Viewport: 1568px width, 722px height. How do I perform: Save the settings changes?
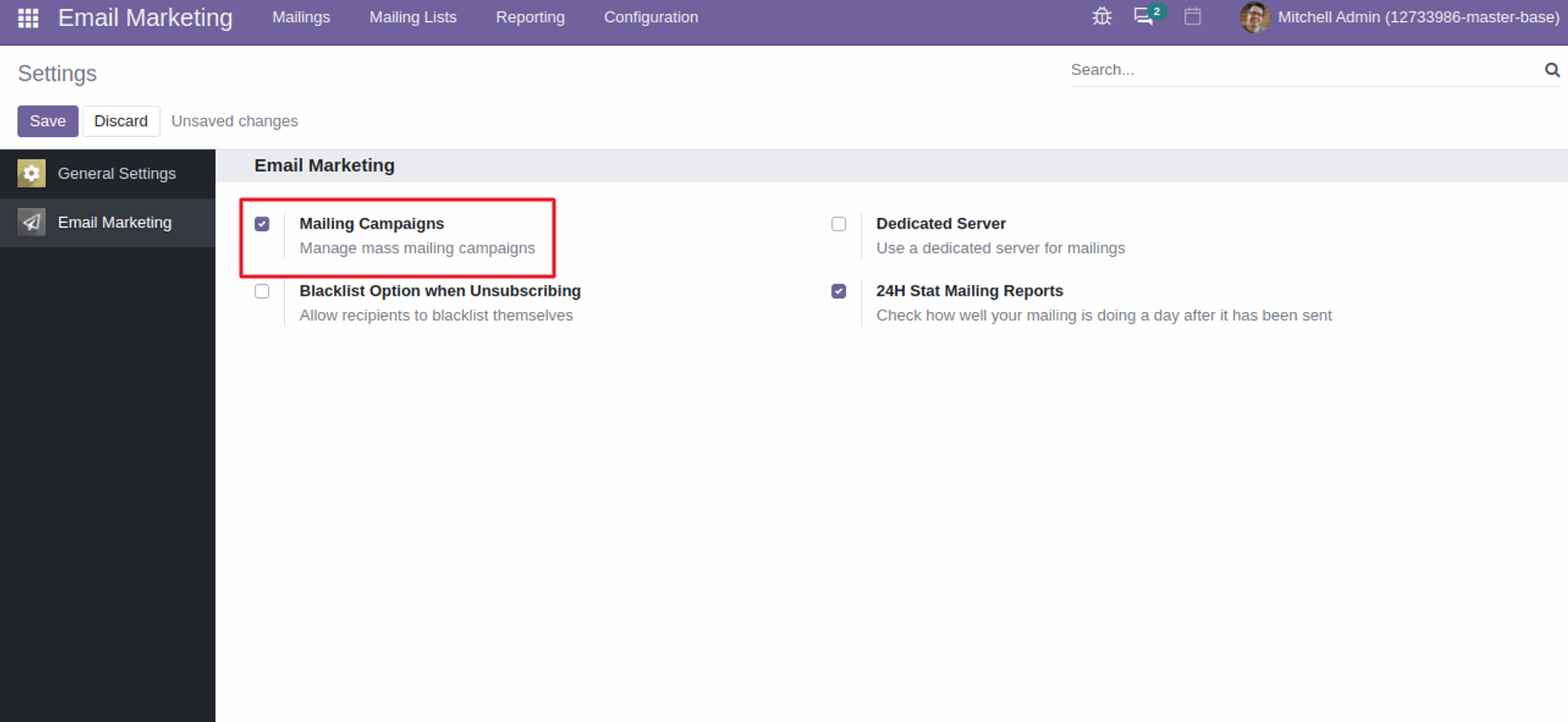click(x=48, y=121)
